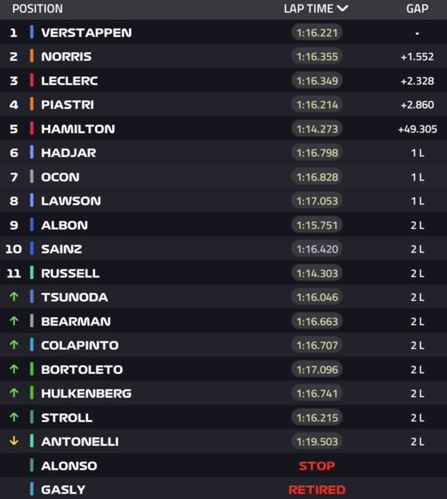Click the green up arrow beside Stroll
This screenshot has height=499, width=447.
click(14, 417)
